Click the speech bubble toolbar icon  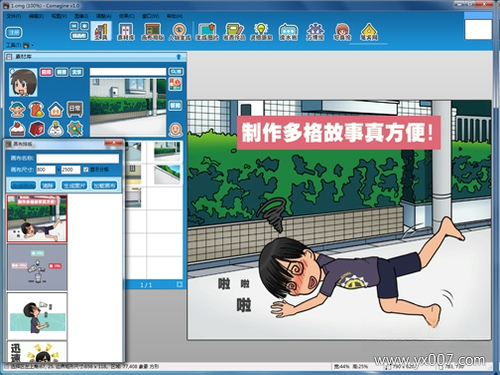click(288, 31)
